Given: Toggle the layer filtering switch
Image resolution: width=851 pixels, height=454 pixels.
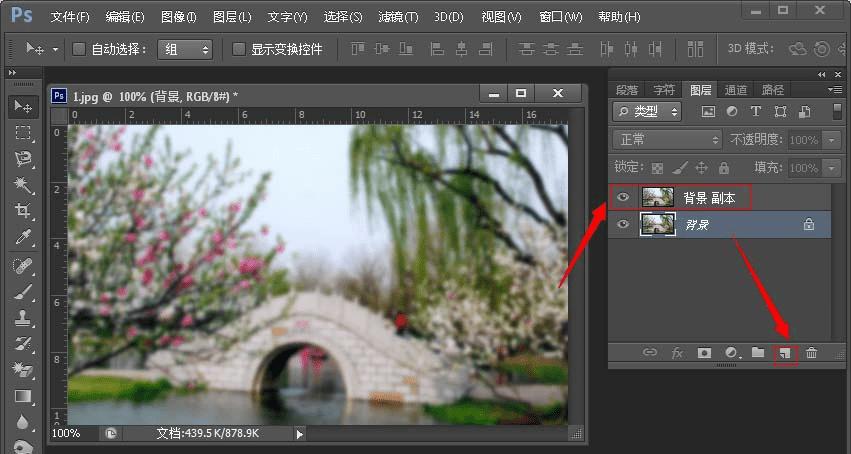Looking at the screenshot, I should pos(837,112).
